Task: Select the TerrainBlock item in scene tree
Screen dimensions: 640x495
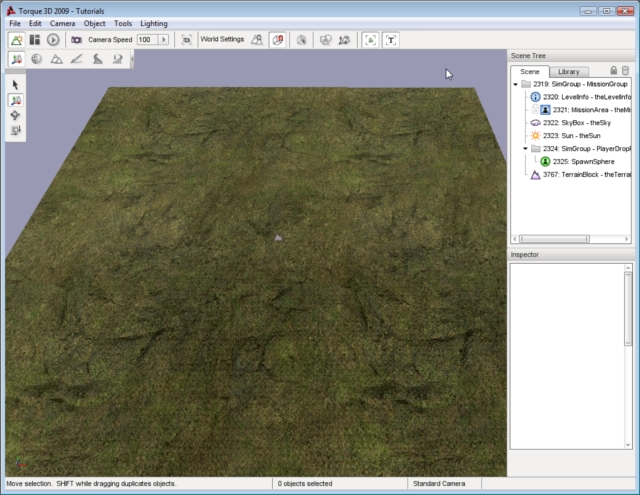Action: [586, 174]
